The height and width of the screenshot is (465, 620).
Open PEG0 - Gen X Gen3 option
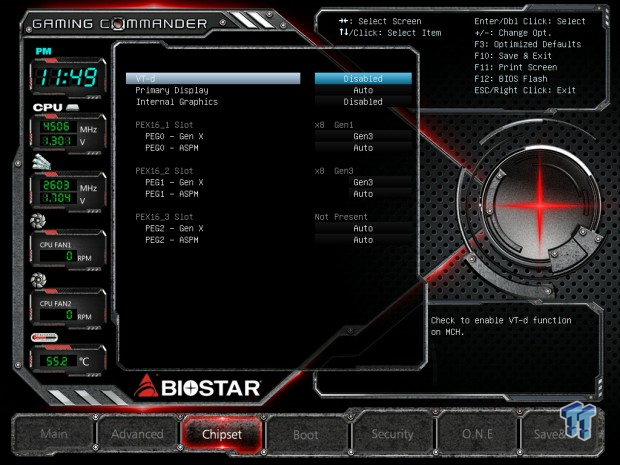tap(363, 136)
